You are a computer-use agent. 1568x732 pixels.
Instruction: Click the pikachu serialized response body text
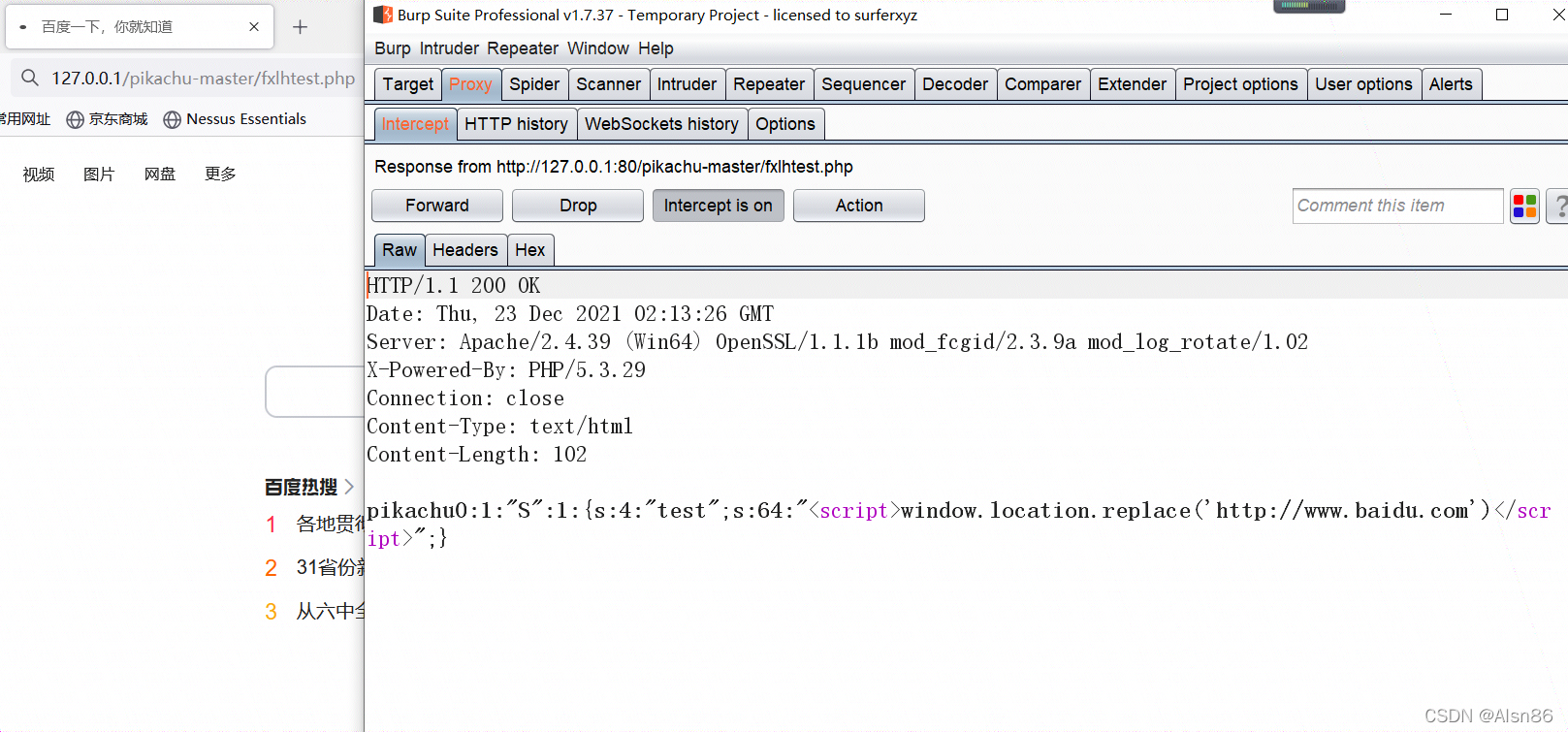click(x=959, y=524)
